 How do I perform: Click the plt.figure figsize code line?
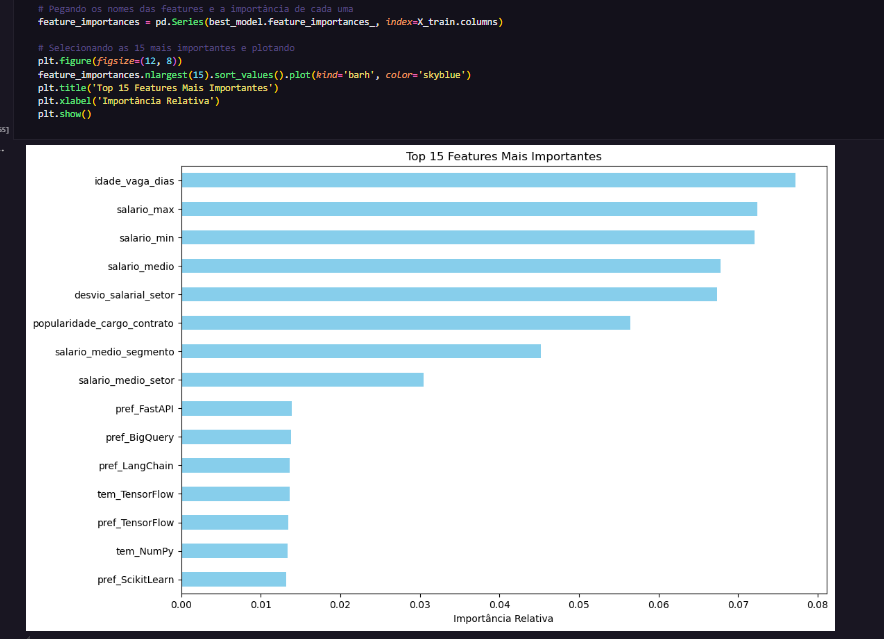tap(109, 62)
